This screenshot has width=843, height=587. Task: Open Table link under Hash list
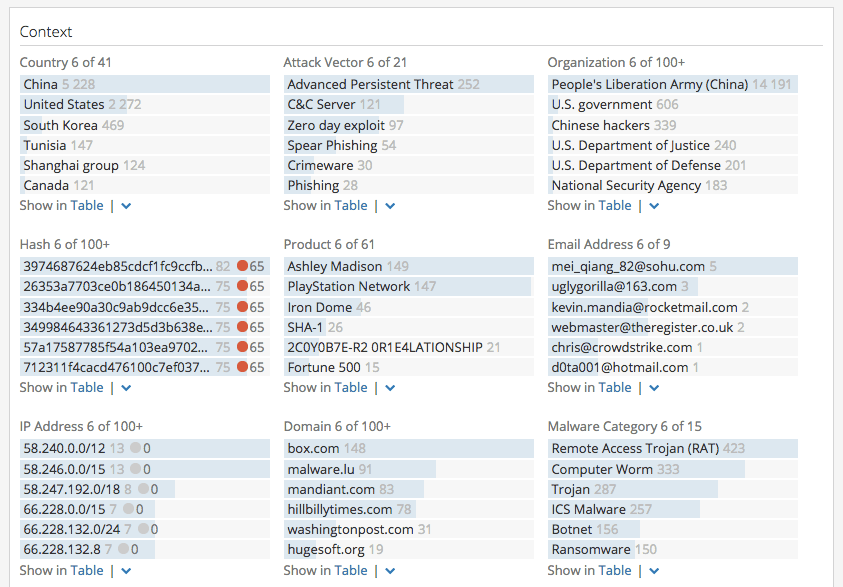point(87,388)
